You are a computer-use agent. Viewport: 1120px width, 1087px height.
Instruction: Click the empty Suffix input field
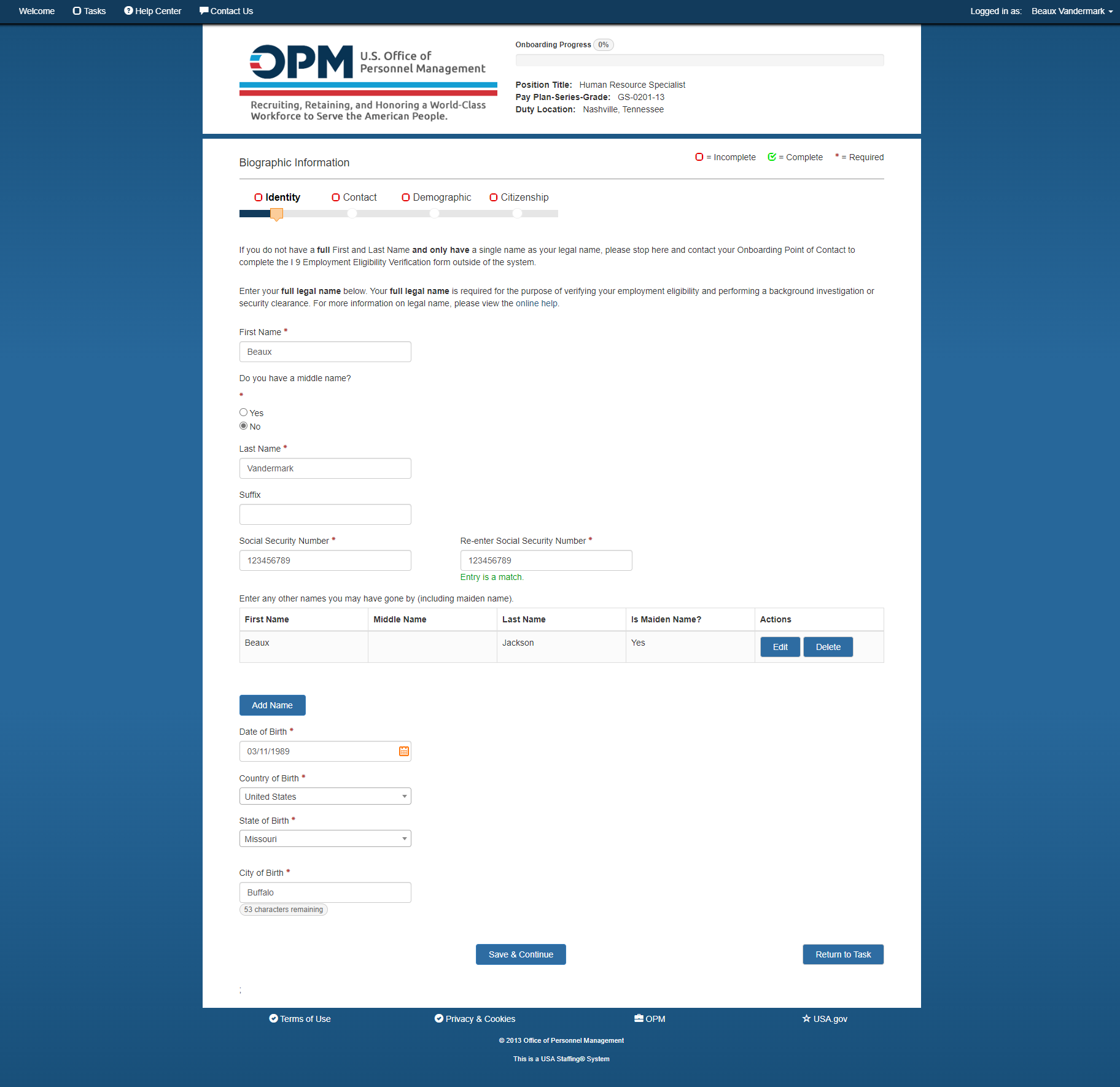click(x=325, y=514)
